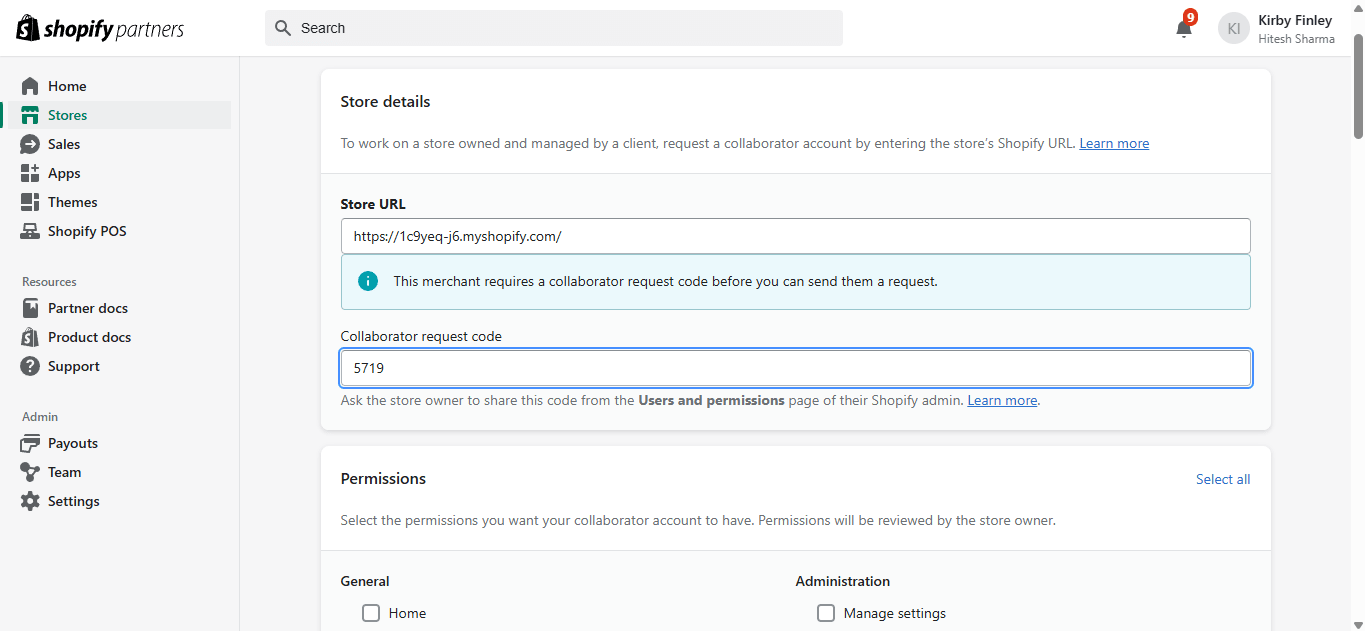Click the Partner docs book icon
The height and width of the screenshot is (631, 1365).
pos(30,308)
